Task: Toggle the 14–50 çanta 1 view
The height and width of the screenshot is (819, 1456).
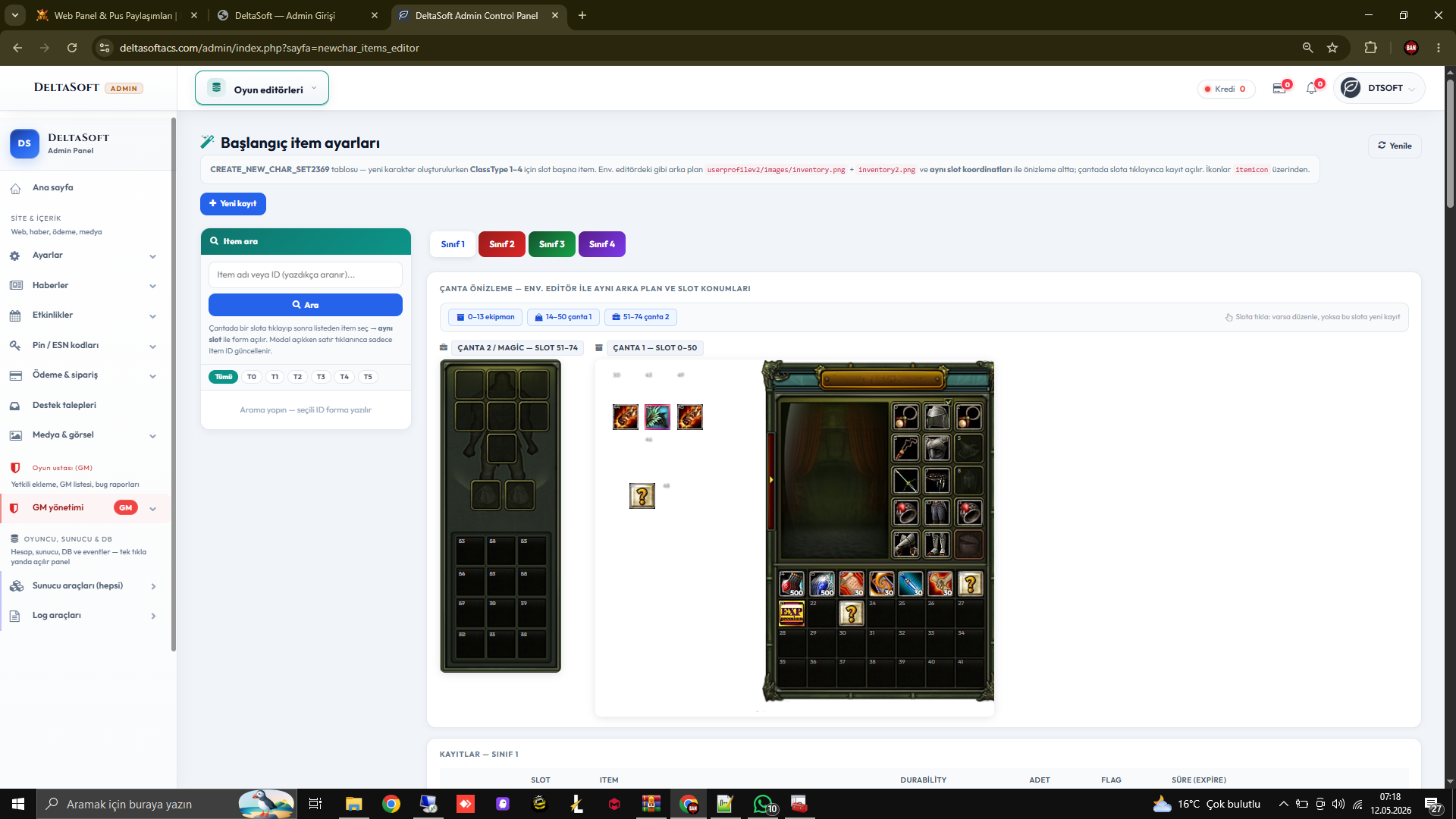Action: (x=563, y=317)
